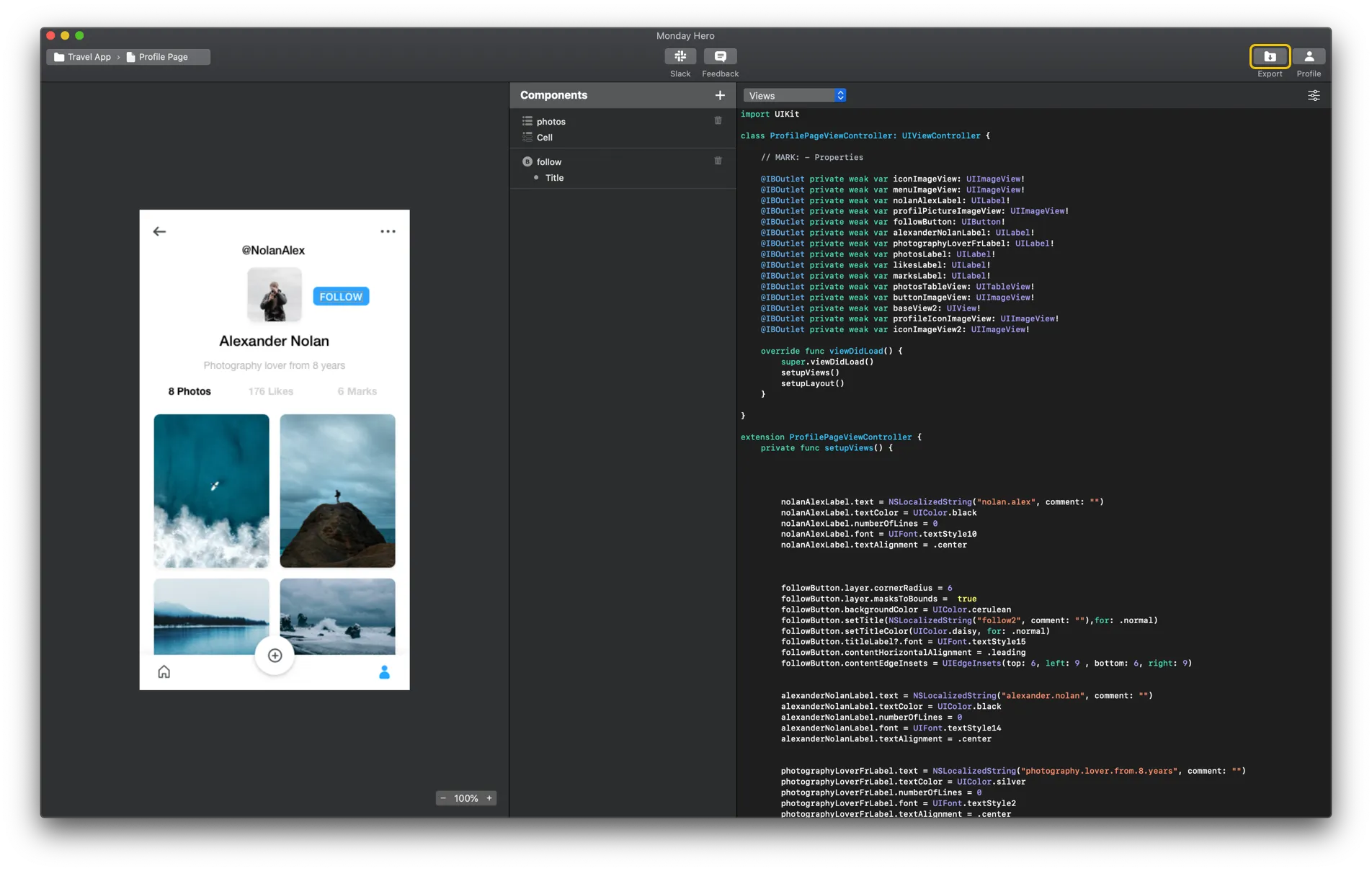This screenshot has height=871, width=1372.
Task: Select the Cell sub-item
Action: 622,137
